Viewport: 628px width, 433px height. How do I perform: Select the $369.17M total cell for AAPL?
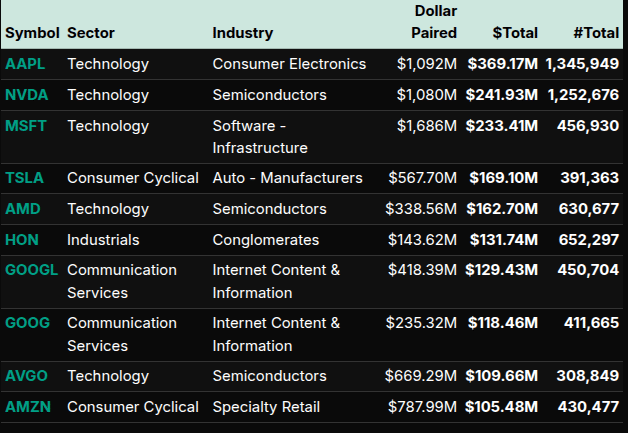click(x=502, y=64)
